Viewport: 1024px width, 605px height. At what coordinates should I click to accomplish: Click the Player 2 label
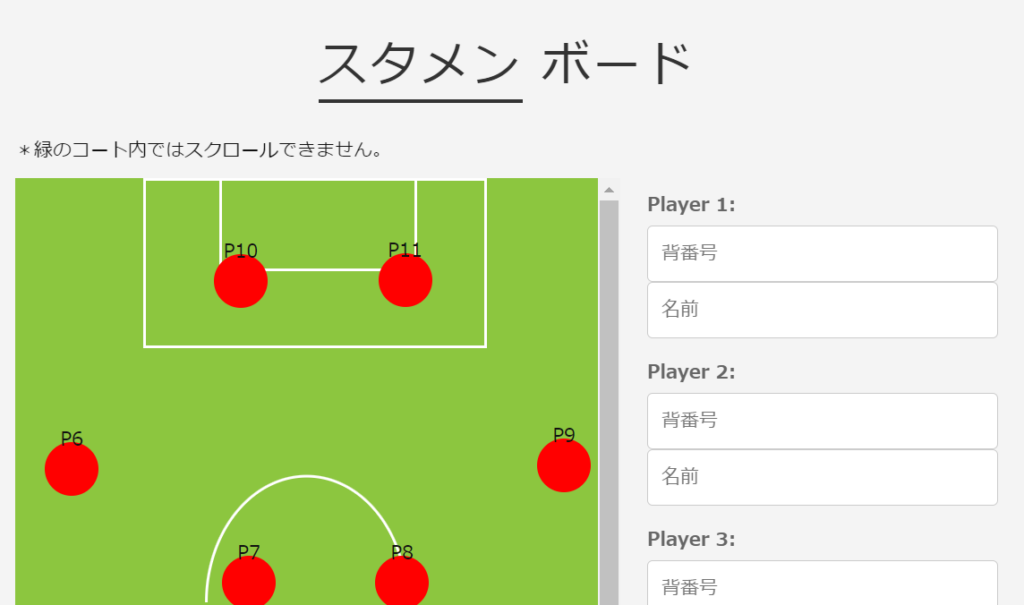pos(691,372)
